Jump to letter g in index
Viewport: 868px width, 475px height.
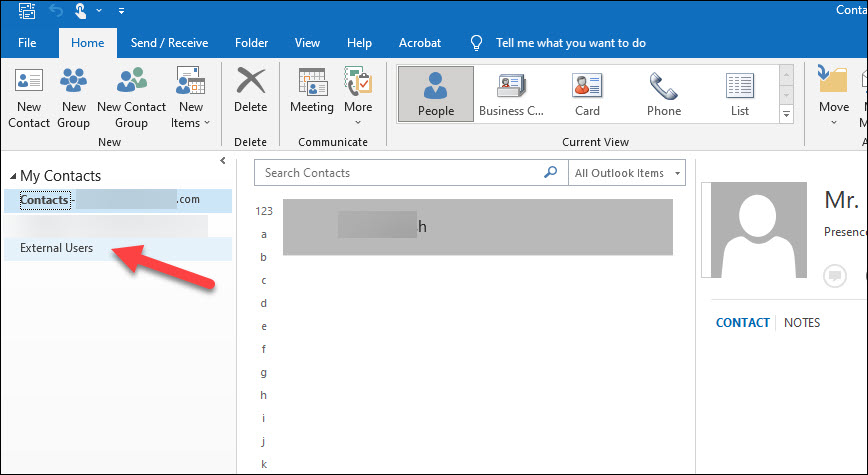[264, 372]
